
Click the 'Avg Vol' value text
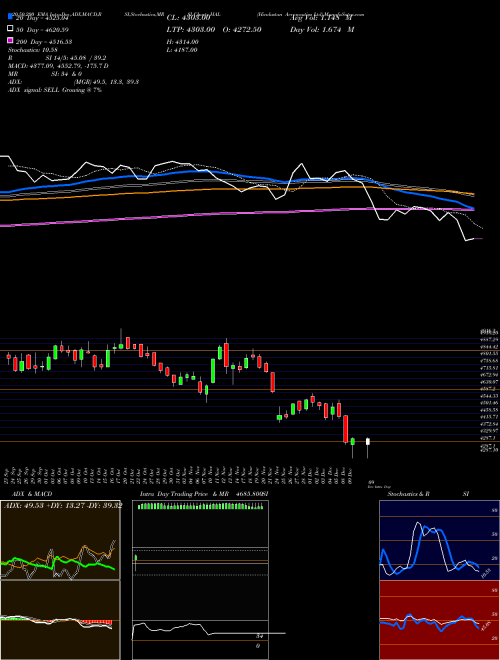tap(321, 18)
